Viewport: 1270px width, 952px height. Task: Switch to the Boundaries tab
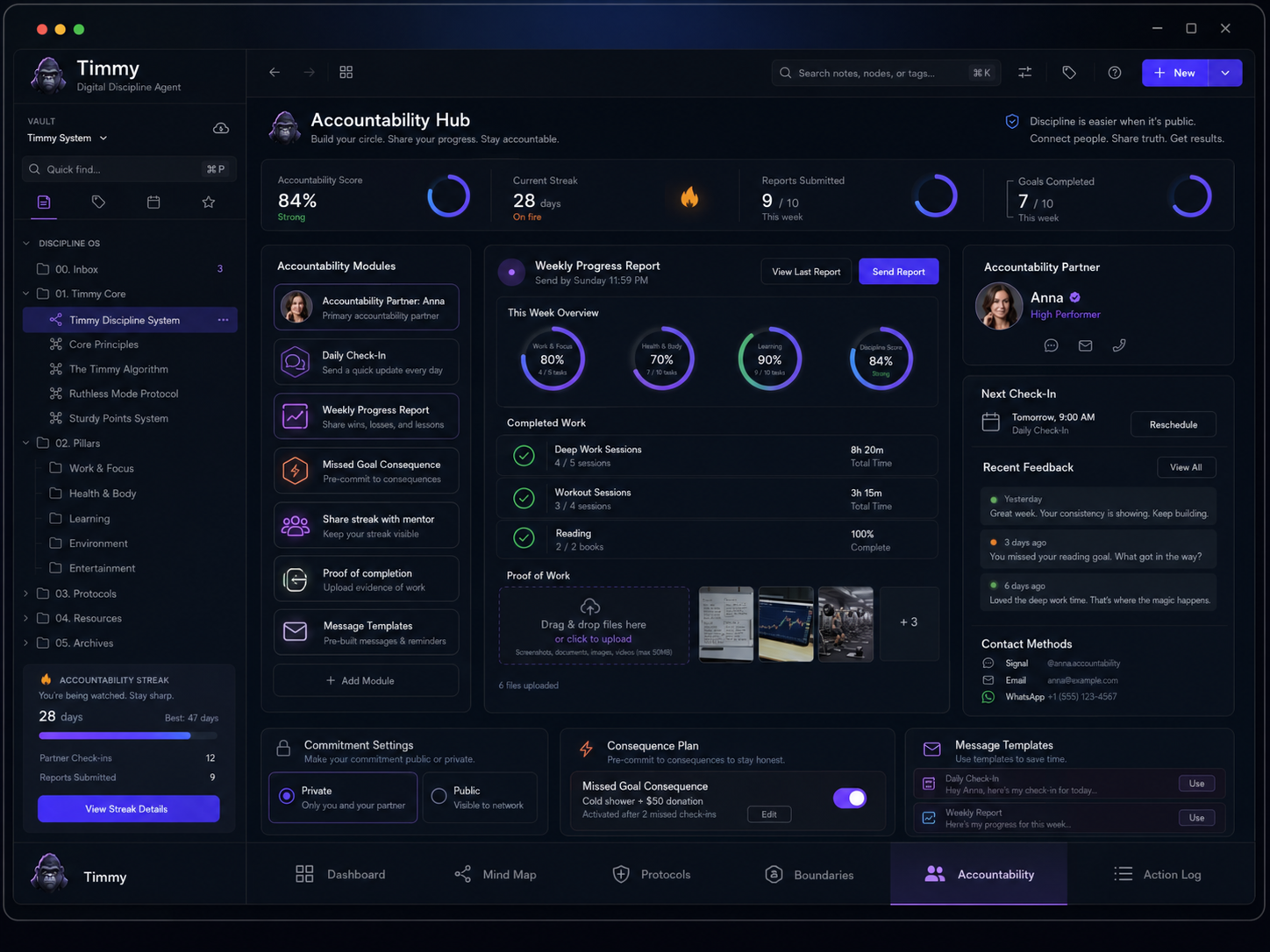(810, 874)
